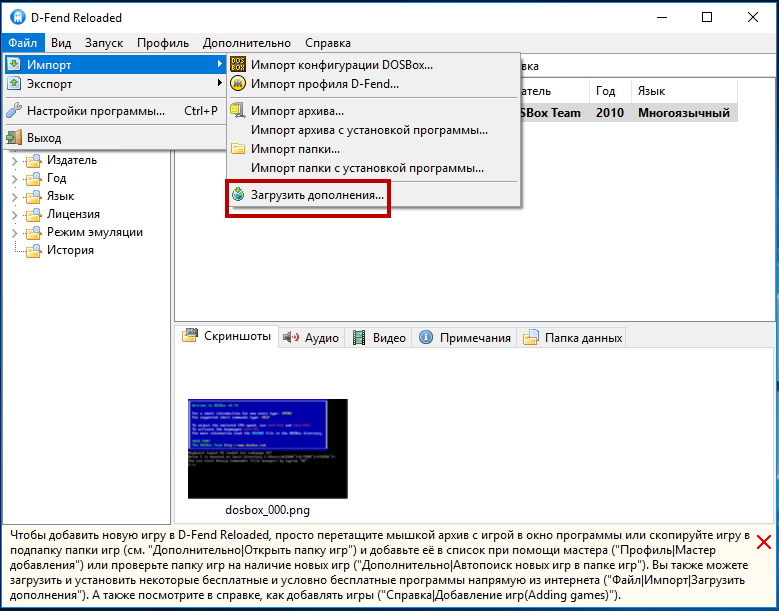Choose Загрузить дополнения…
This screenshot has width=779, height=611.
(x=374, y=195)
